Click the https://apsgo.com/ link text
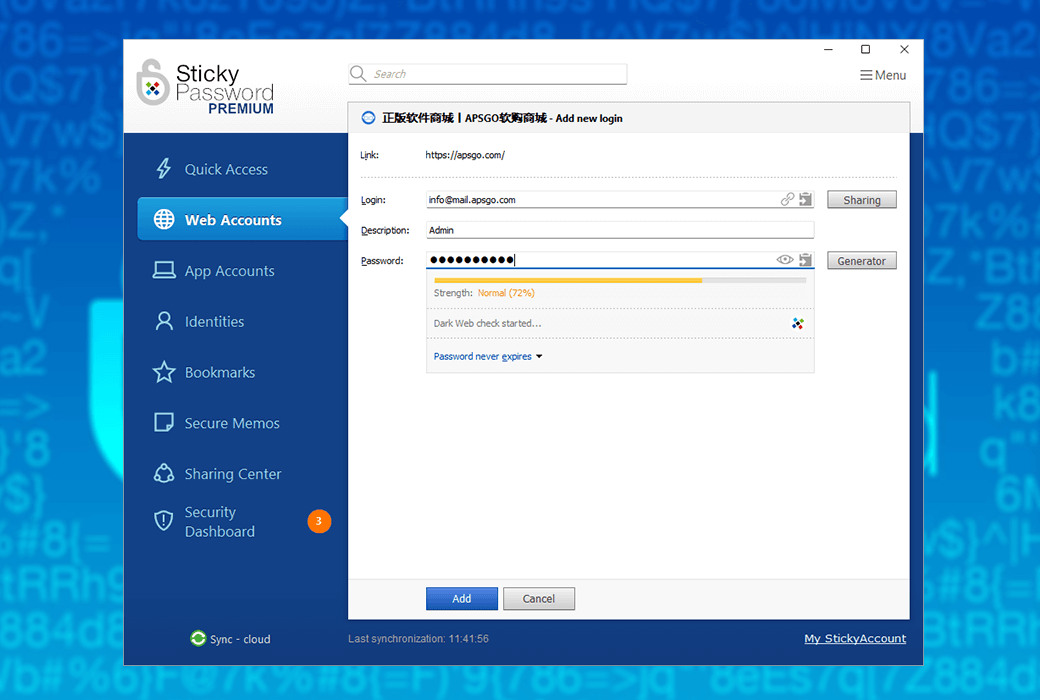 [465, 155]
